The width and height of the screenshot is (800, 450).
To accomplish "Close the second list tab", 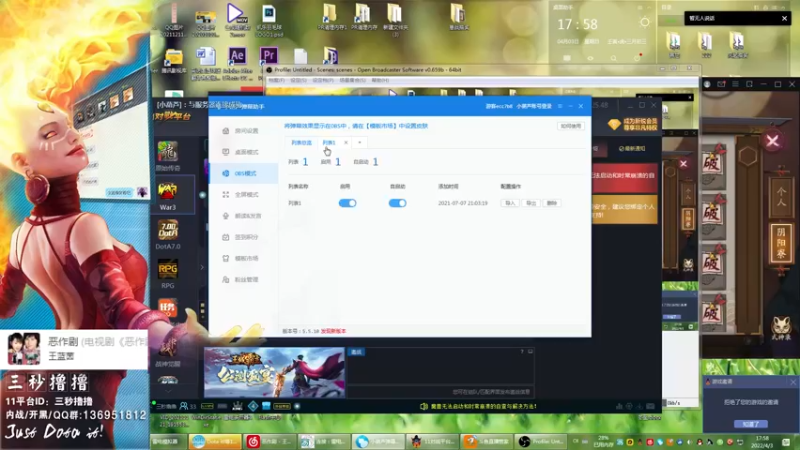I will [x=346, y=143].
